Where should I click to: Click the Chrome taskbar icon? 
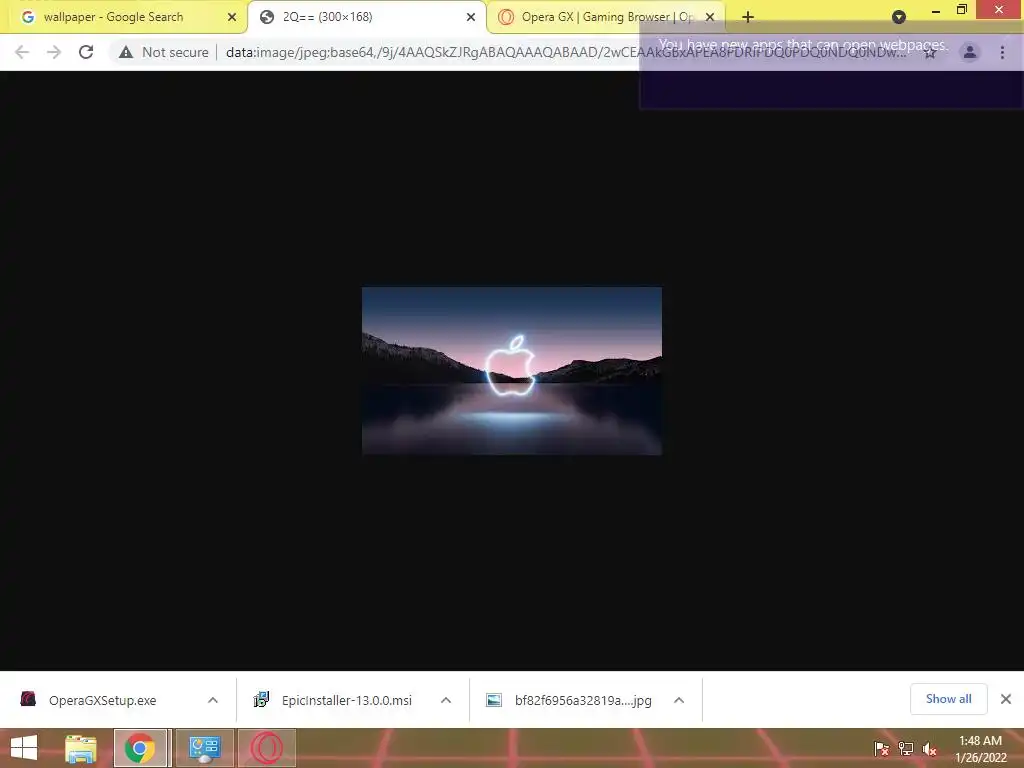[140, 748]
